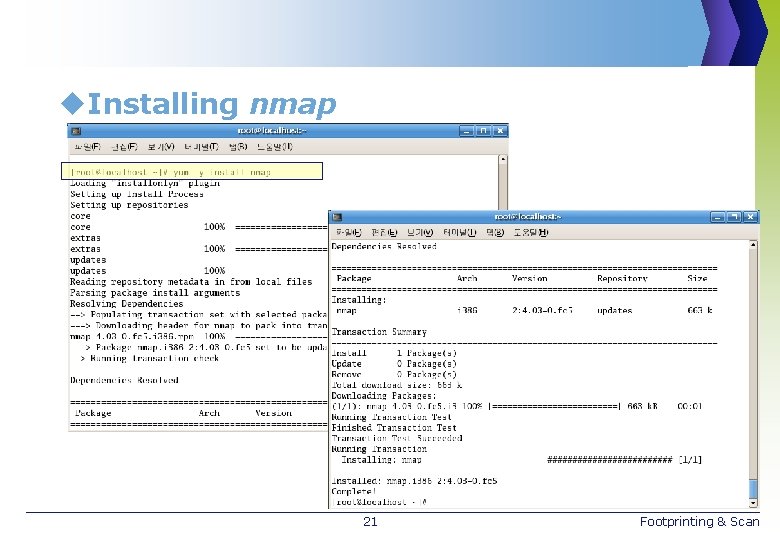This screenshot has height=540, width=780.
Task: Maximize the back terminal window
Action: pyautogui.click(x=483, y=131)
